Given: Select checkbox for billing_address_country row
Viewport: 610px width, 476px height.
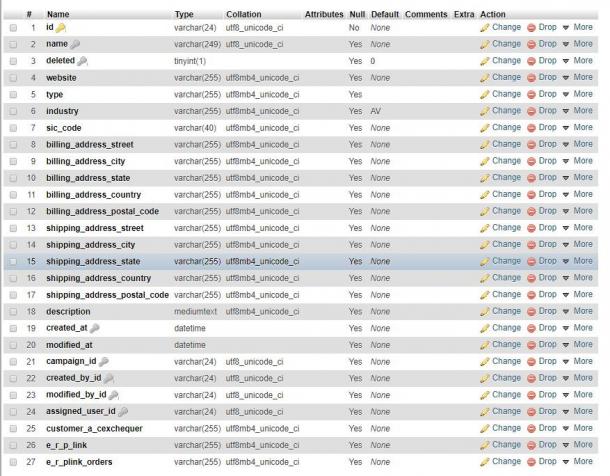Looking at the screenshot, I should (13, 195).
